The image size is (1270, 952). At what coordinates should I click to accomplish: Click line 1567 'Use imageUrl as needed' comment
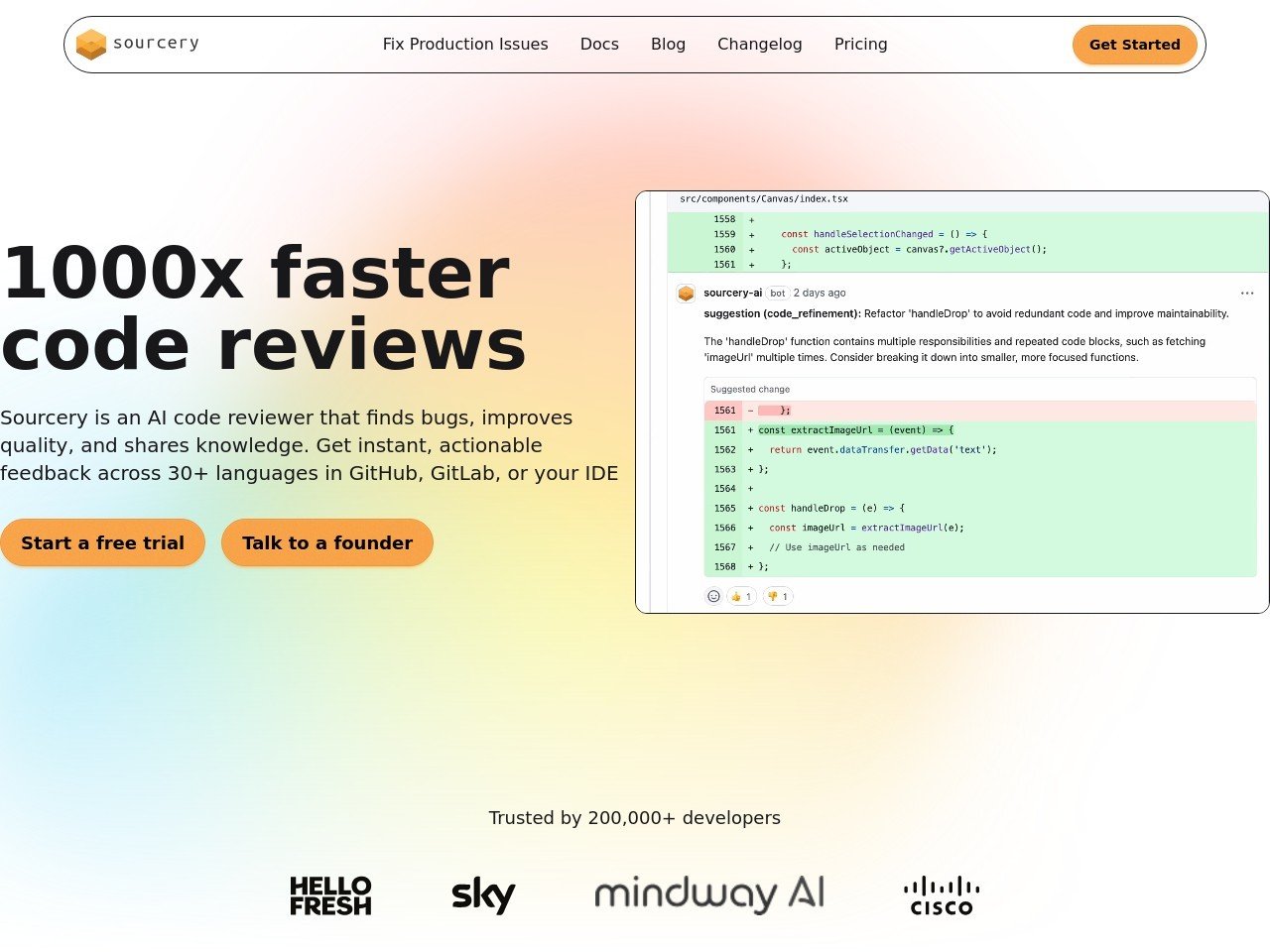click(x=836, y=547)
